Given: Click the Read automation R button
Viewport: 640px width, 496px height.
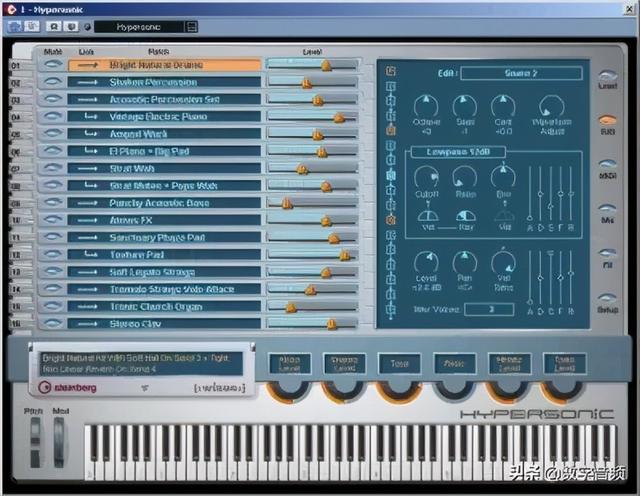Looking at the screenshot, I should coord(53,27).
